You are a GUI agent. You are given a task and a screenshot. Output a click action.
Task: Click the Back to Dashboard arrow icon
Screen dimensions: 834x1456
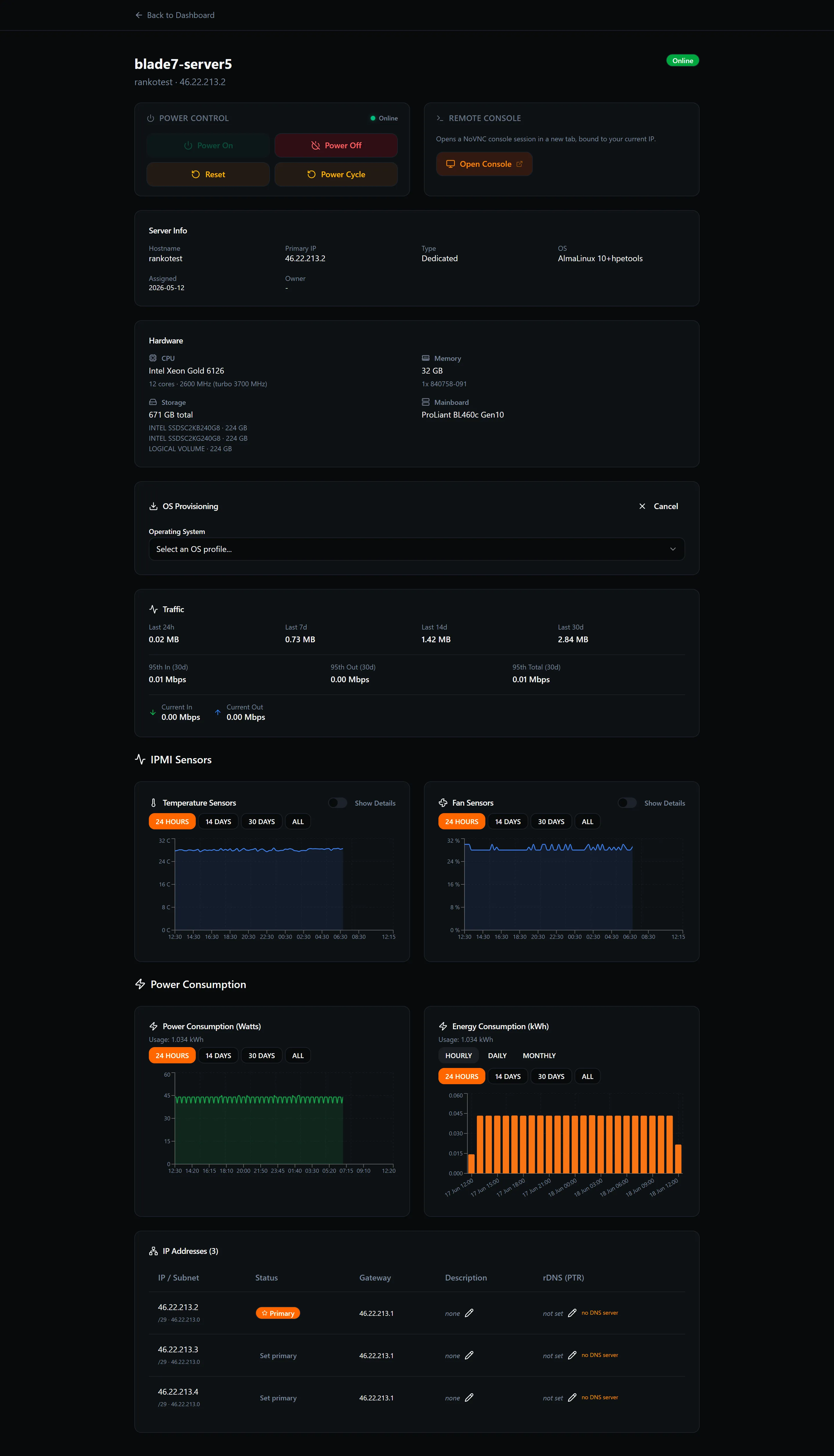click(x=139, y=15)
